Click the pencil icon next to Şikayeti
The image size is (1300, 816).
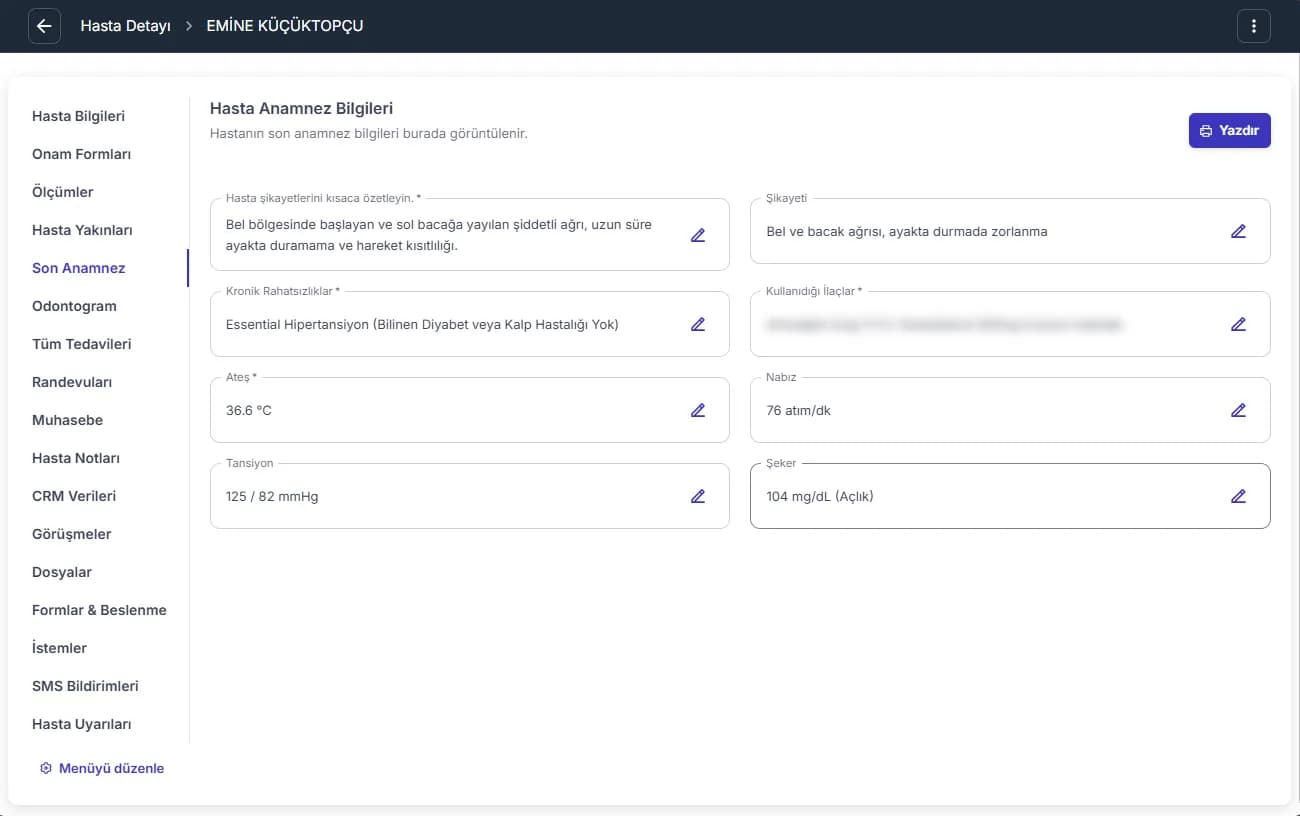click(x=1238, y=231)
